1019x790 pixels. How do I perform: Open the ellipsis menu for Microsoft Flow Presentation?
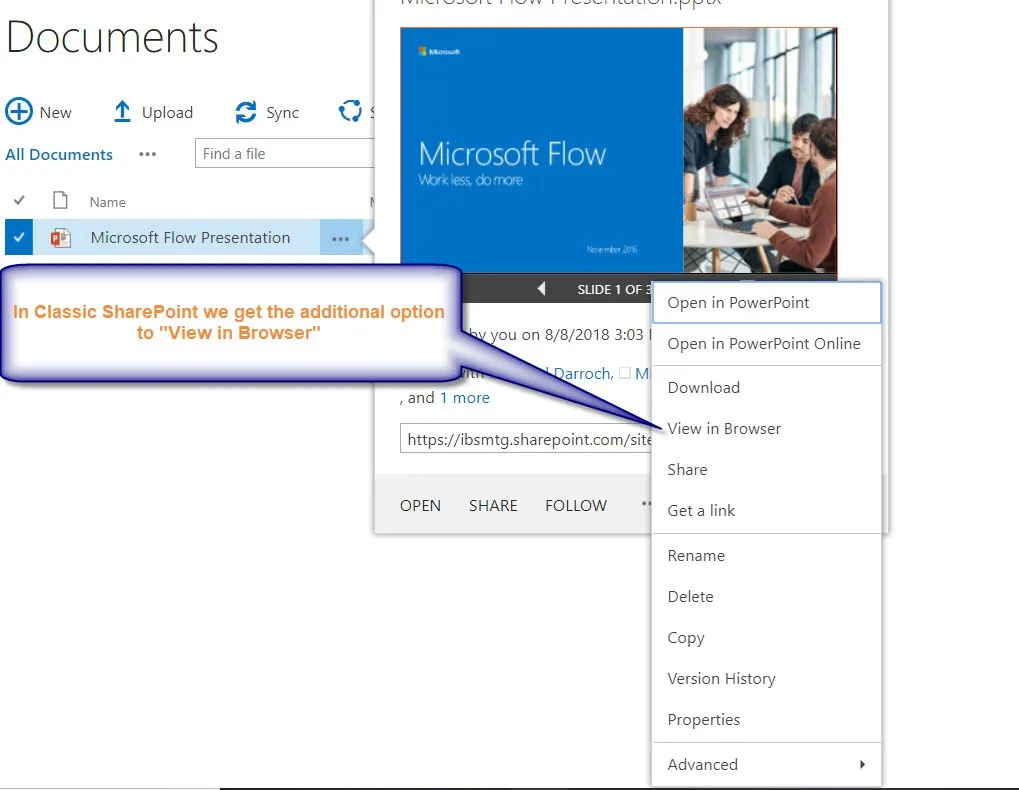[x=341, y=238]
